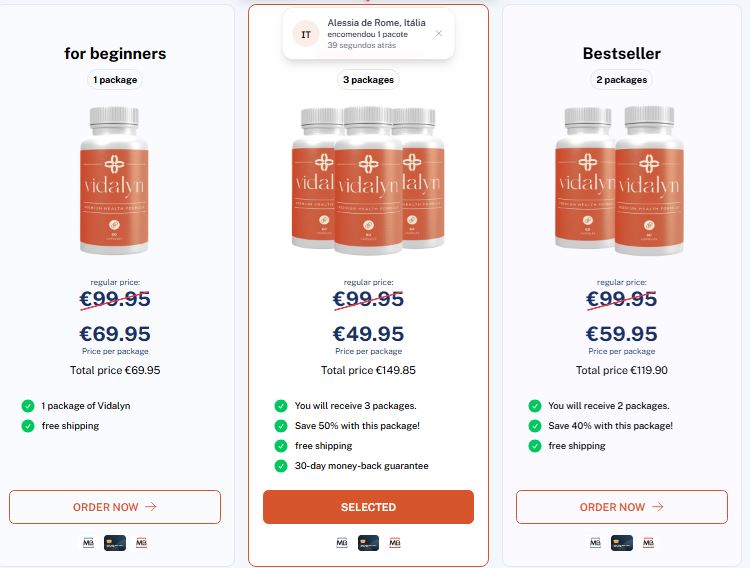Click the check beside 'Save 50% with this package!'
The width and height of the screenshot is (750, 568).
pos(281,426)
